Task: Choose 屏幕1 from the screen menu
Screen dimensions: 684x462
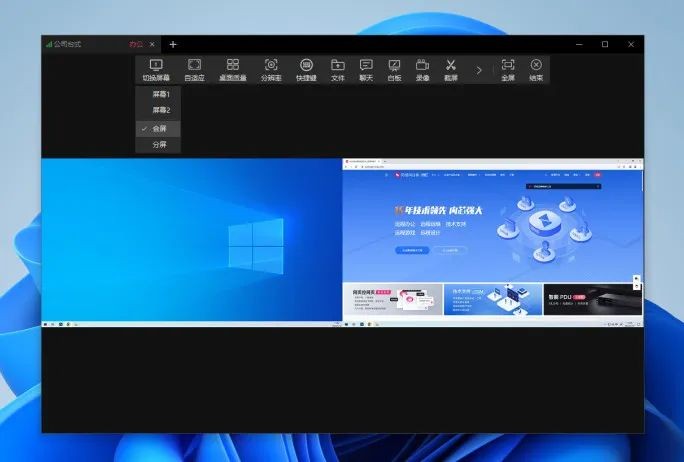Action: click(x=158, y=94)
